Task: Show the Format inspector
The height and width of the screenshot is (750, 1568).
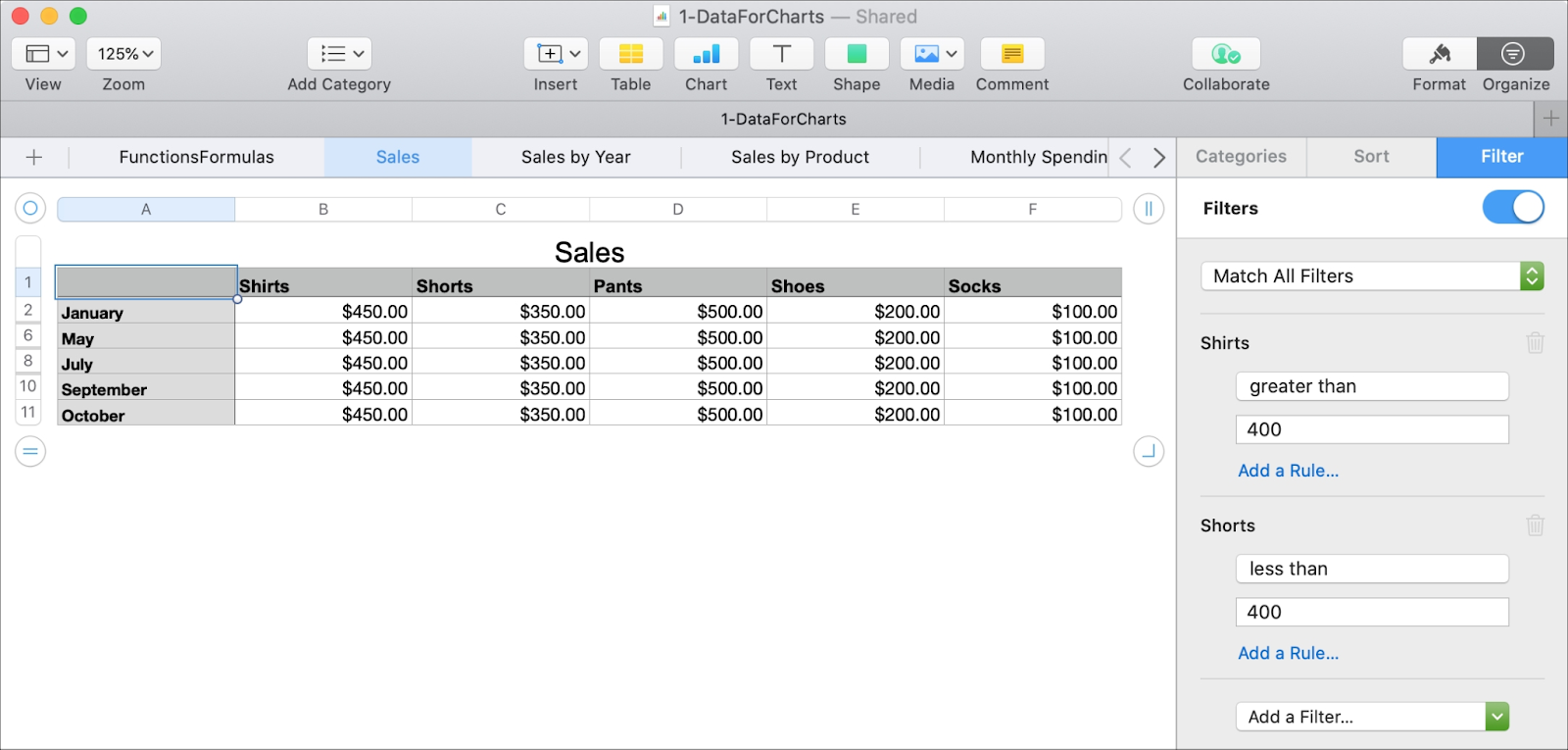Action: pyautogui.click(x=1440, y=54)
